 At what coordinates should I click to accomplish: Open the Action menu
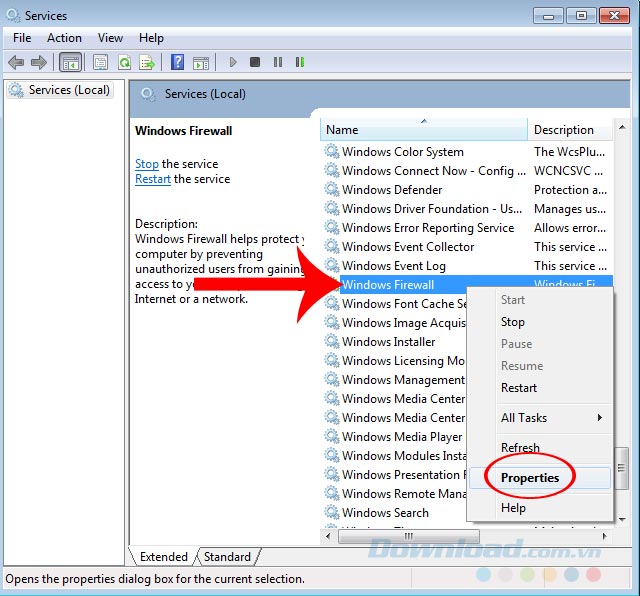64,38
